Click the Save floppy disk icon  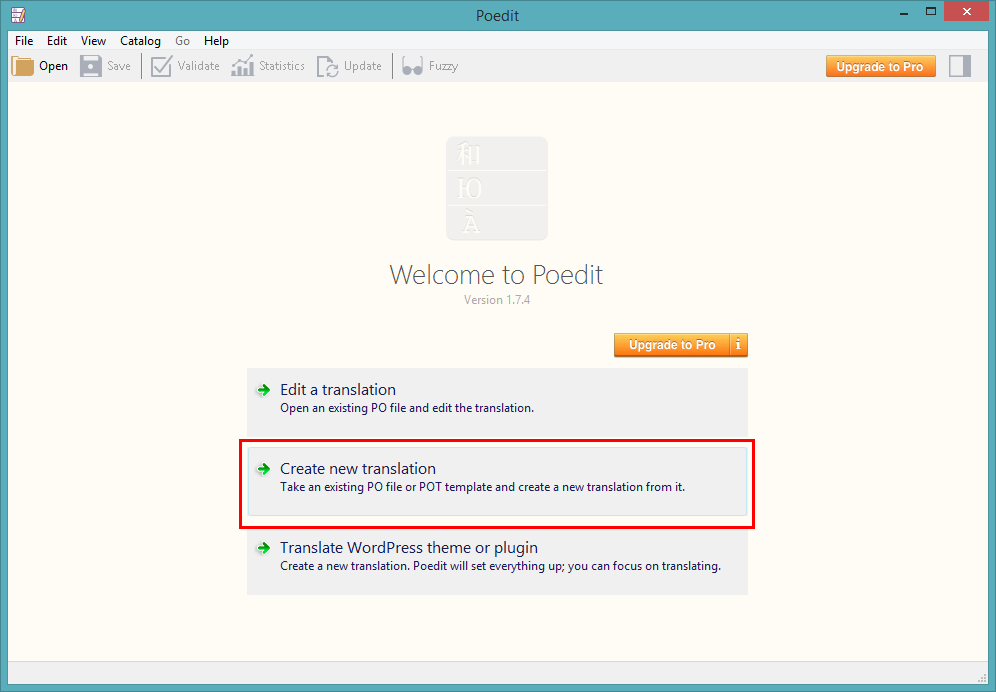pyautogui.click(x=91, y=66)
